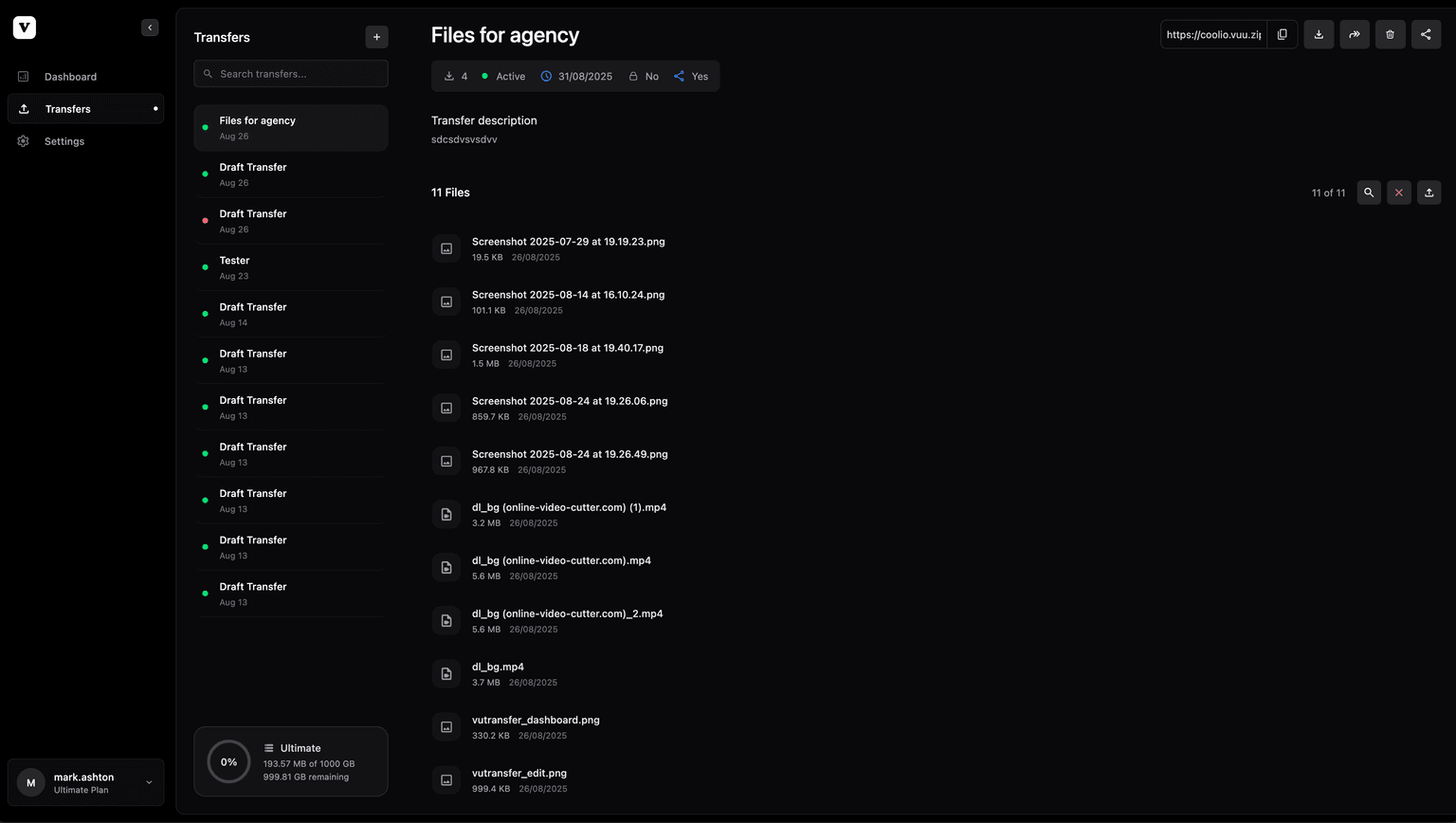
Task: Focus the Search transfers field
Action: [299, 74]
